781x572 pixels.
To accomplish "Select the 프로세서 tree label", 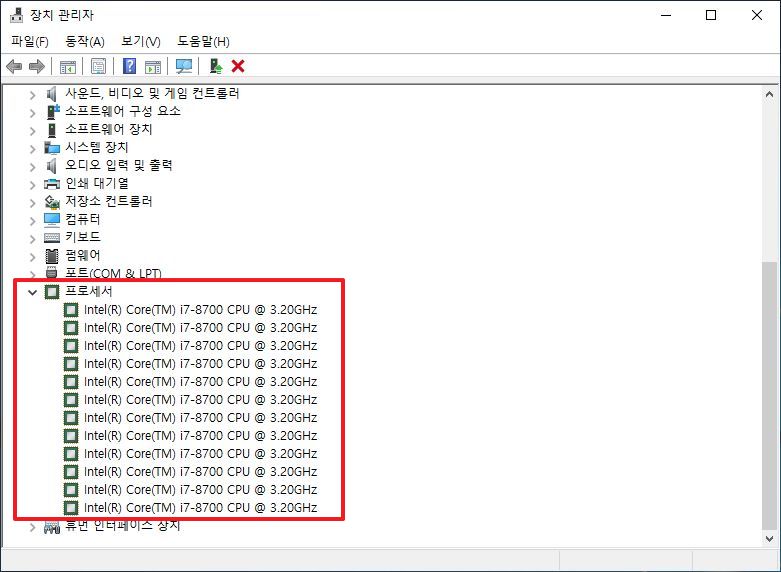I will 89,291.
